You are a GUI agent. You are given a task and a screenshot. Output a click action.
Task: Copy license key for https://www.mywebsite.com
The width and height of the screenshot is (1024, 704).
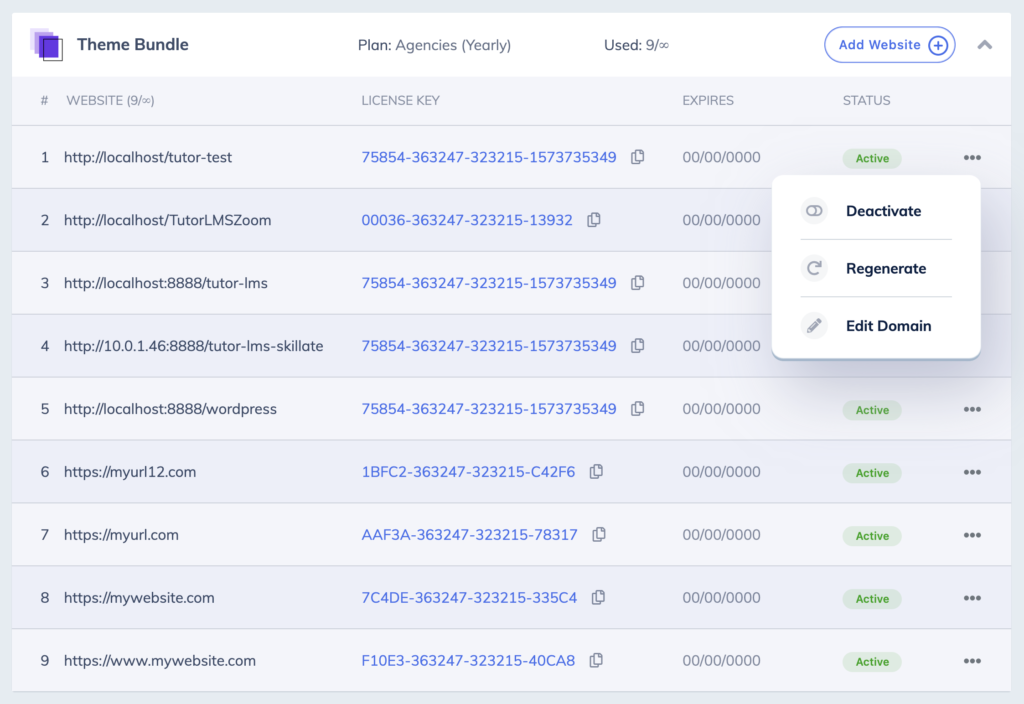pos(596,660)
